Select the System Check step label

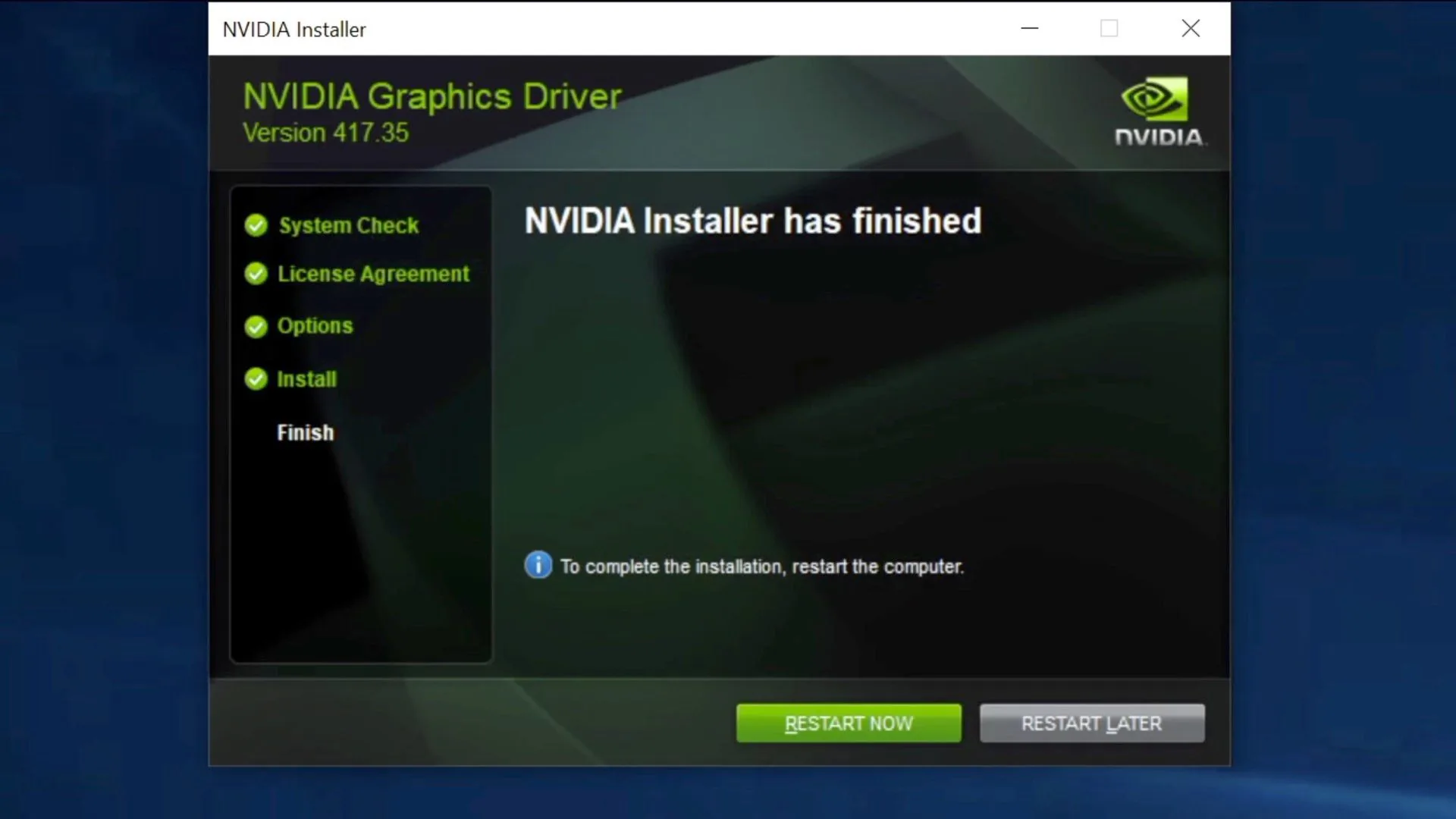coord(349,225)
